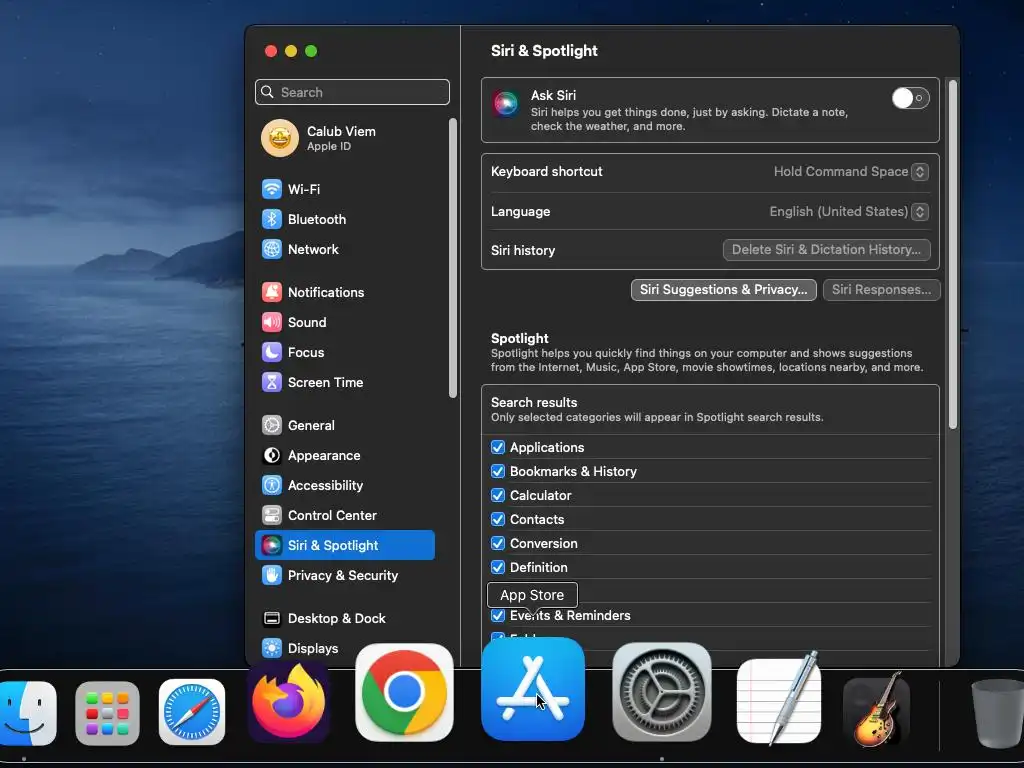The image size is (1024, 768).
Task: Click the Siri orb icon beside Ask Siri
Action: click(x=506, y=103)
